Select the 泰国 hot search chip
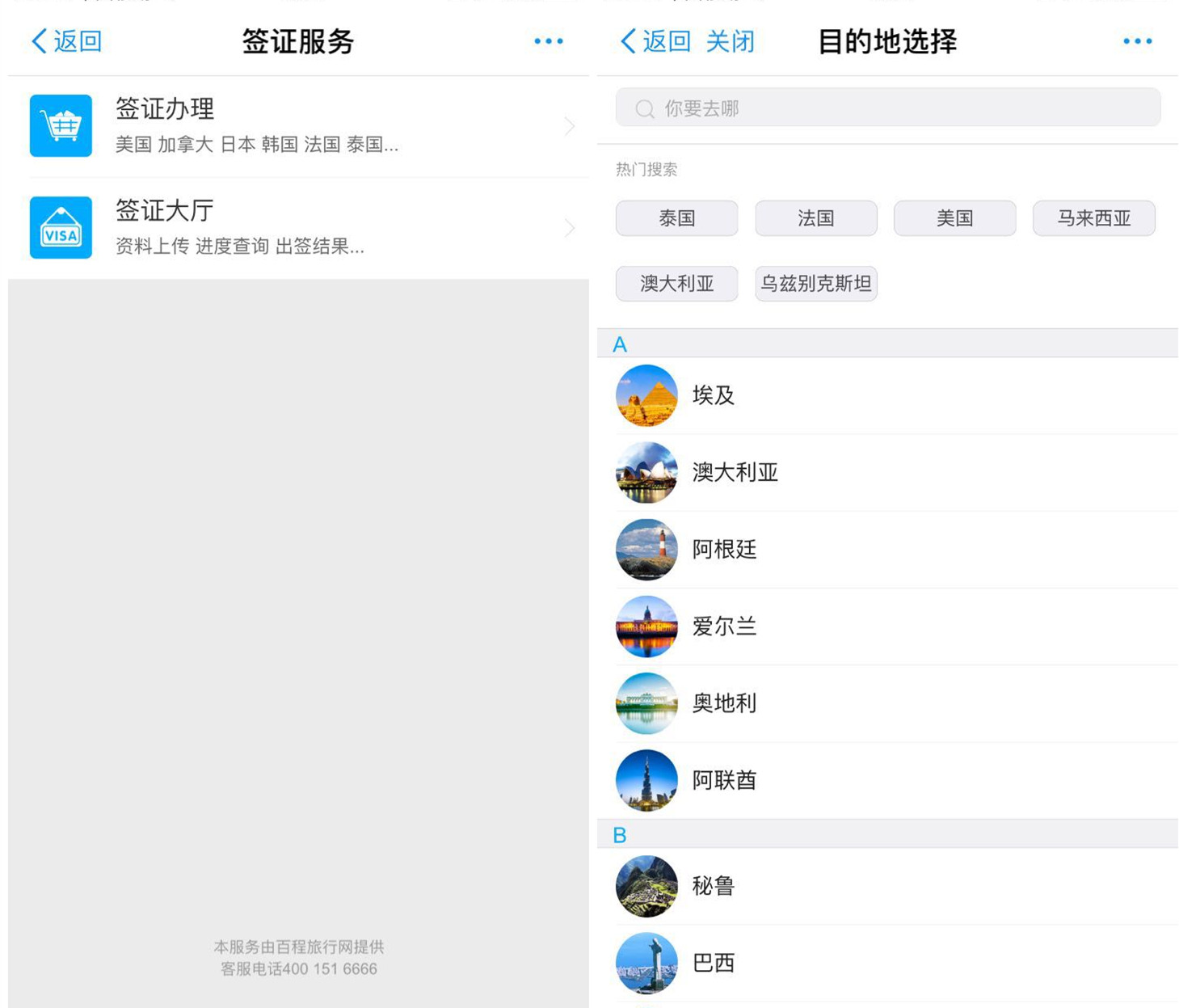 tap(676, 217)
